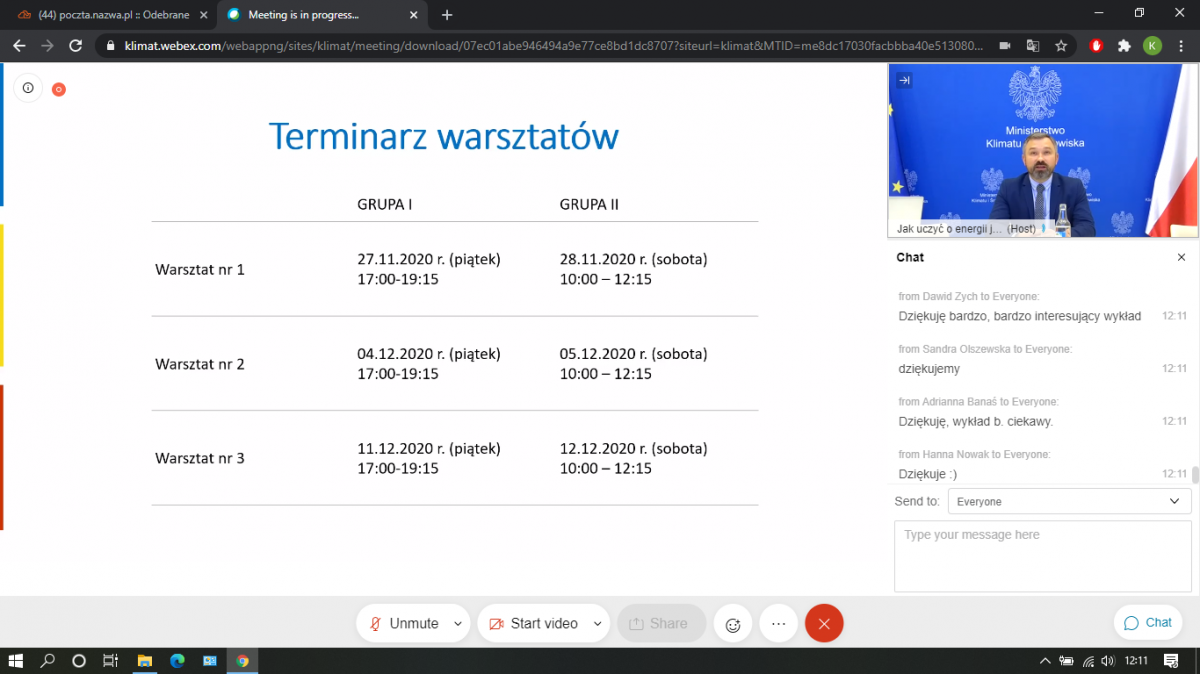Screen dimensions: 1200x674
Task: Click Adrianna Banaś's 'wykład b. ciekawy' message
Action: pos(975,421)
